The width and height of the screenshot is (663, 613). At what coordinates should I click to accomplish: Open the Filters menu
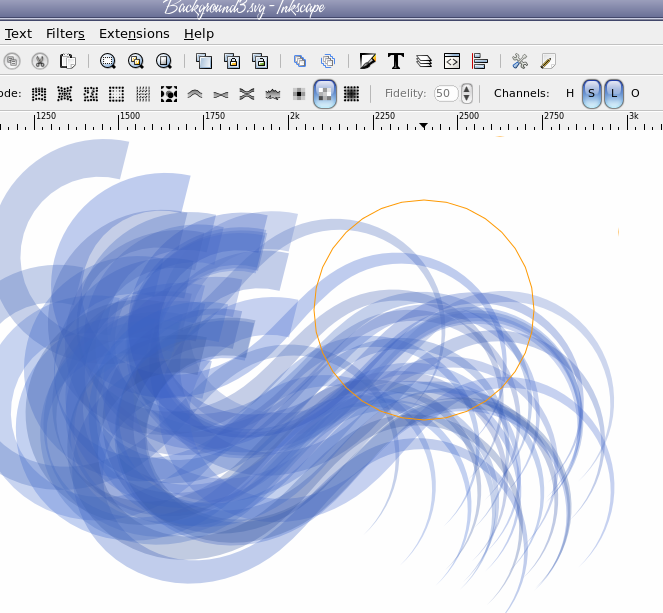pos(65,33)
